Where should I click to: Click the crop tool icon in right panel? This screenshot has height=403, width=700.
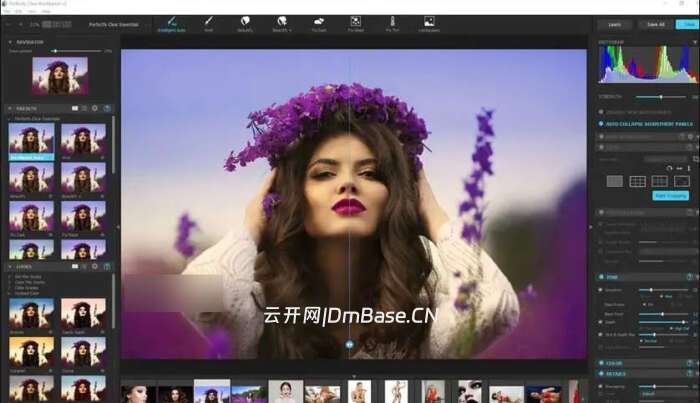[696, 159]
